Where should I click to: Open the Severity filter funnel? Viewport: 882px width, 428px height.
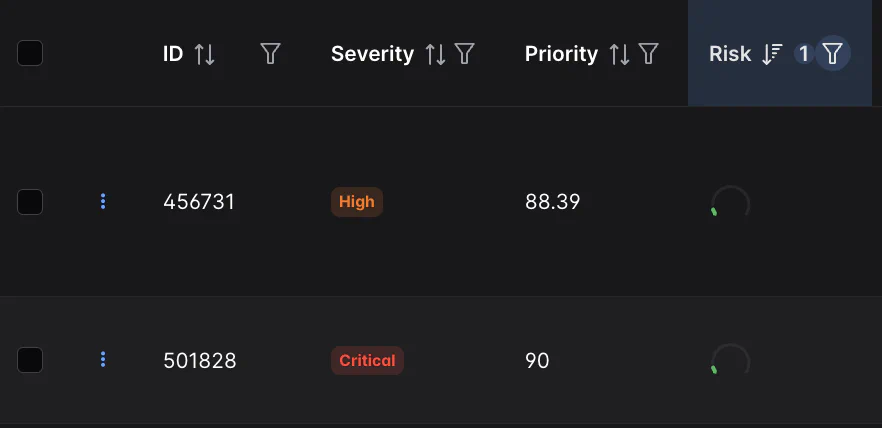(464, 54)
